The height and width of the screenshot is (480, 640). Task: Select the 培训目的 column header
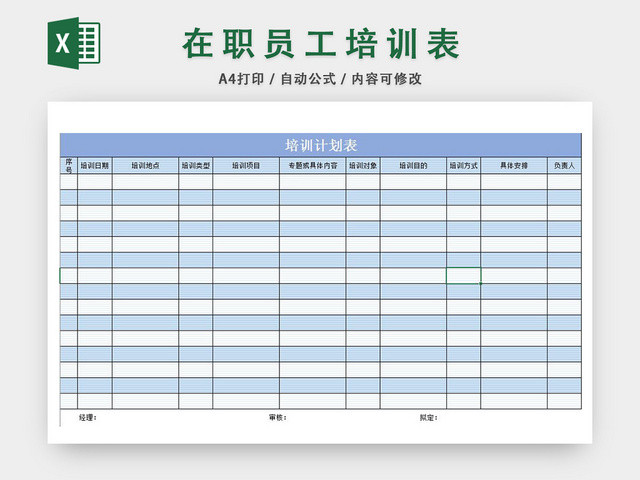pos(413,166)
